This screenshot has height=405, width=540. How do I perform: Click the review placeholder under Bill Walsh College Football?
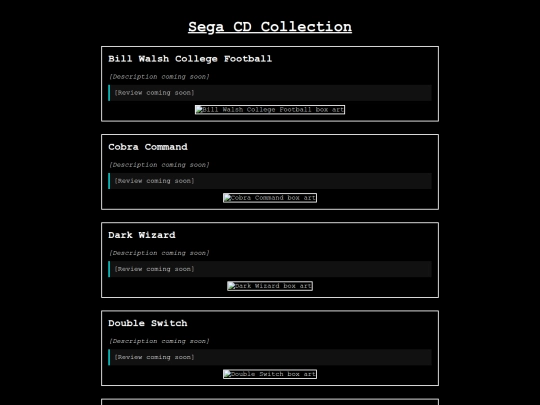click(270, 93)
